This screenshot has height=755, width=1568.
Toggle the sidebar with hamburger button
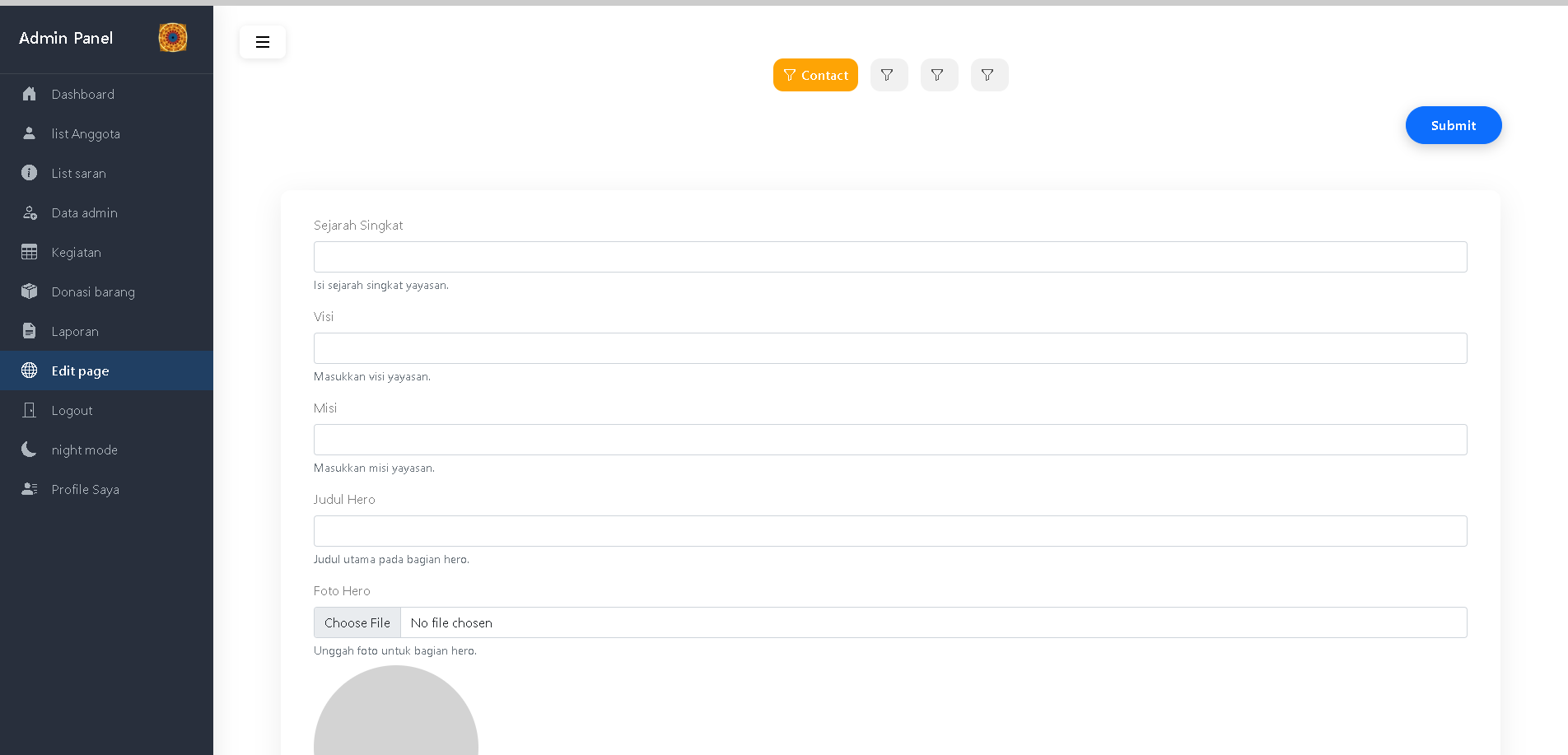(263, 42)
